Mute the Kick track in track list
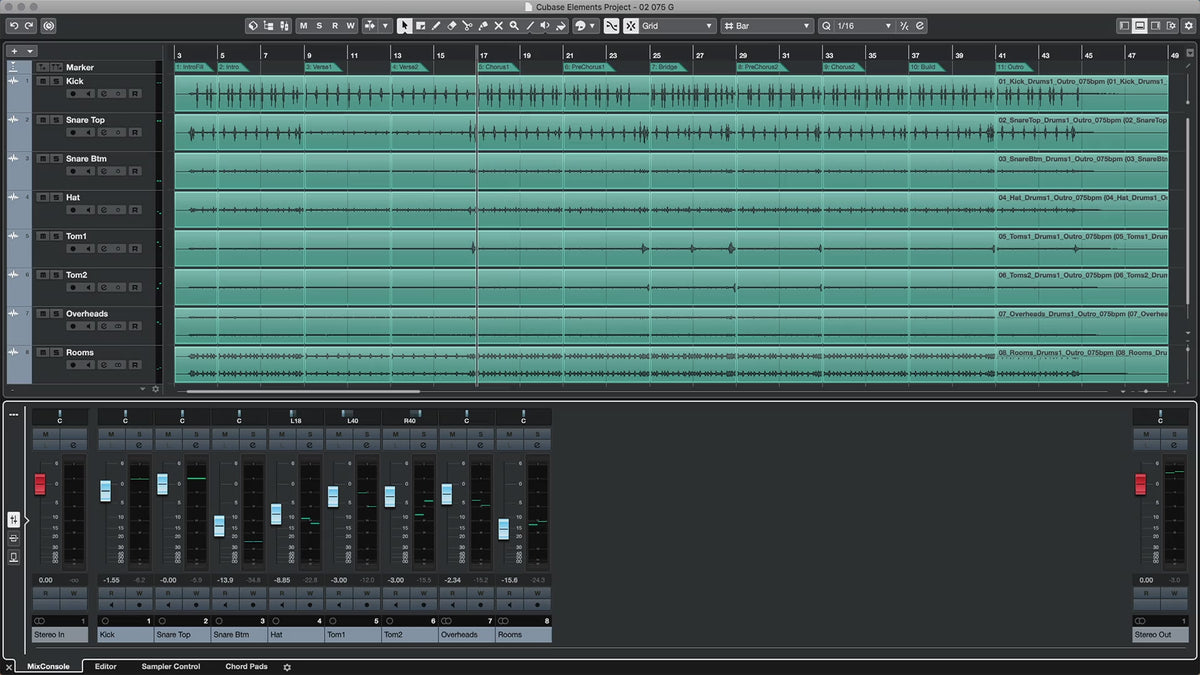This screenshot has width=1200, height=675. [x=42, y=81]
